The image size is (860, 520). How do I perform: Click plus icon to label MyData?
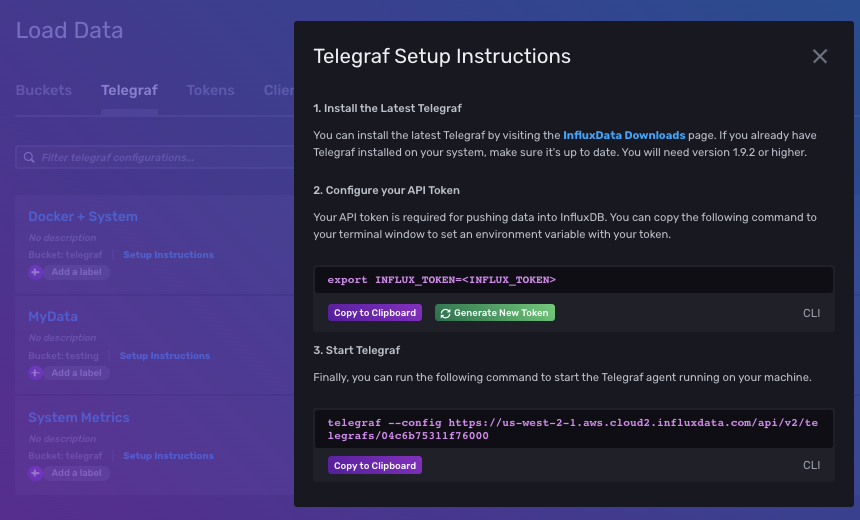[x=35, y=373]
